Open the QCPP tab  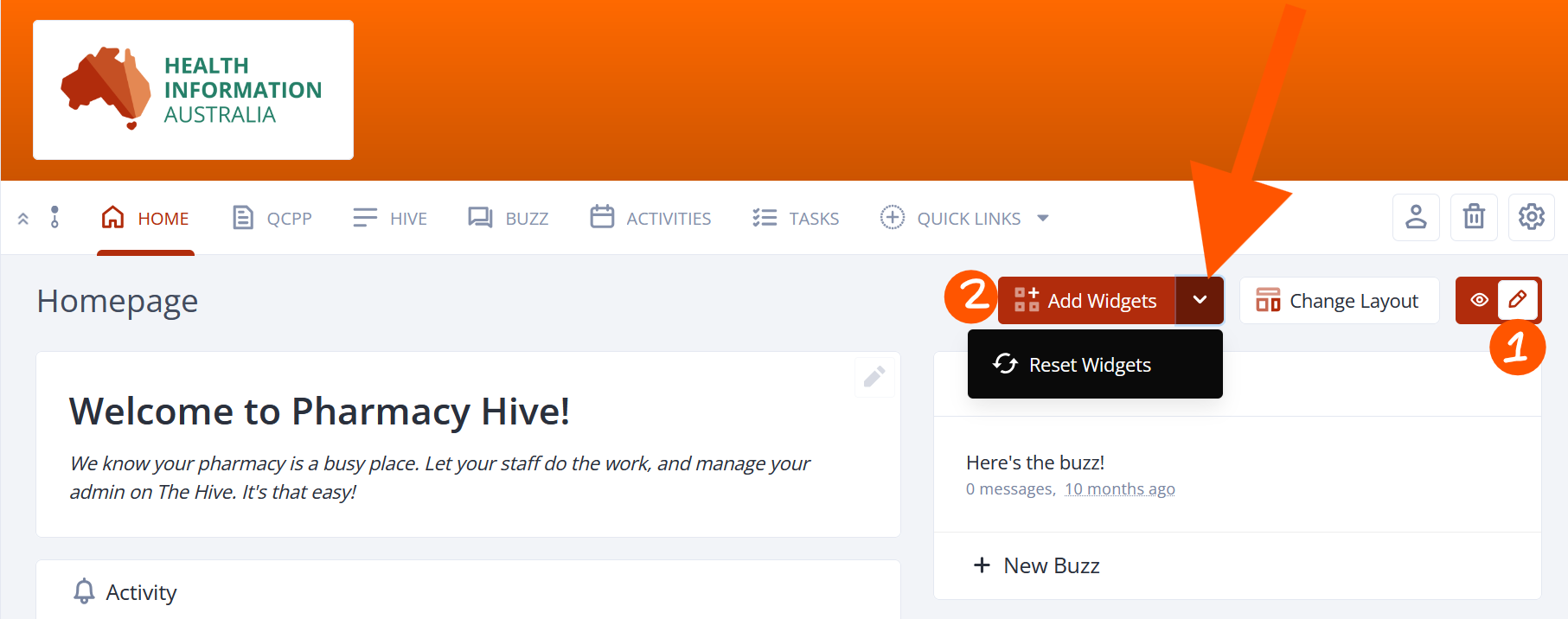pos(272,218)
